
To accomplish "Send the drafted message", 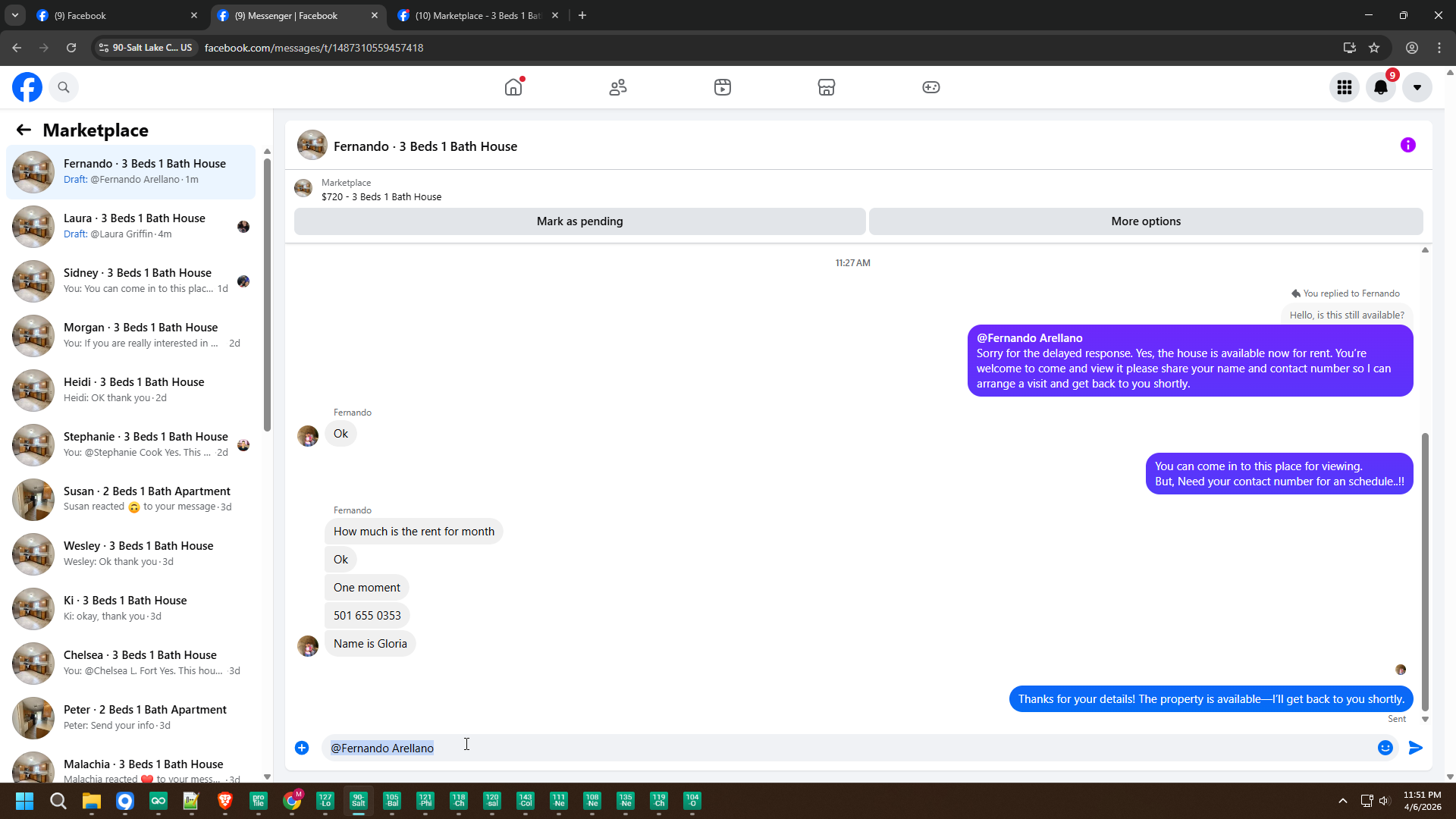I will coord(1416,748).
